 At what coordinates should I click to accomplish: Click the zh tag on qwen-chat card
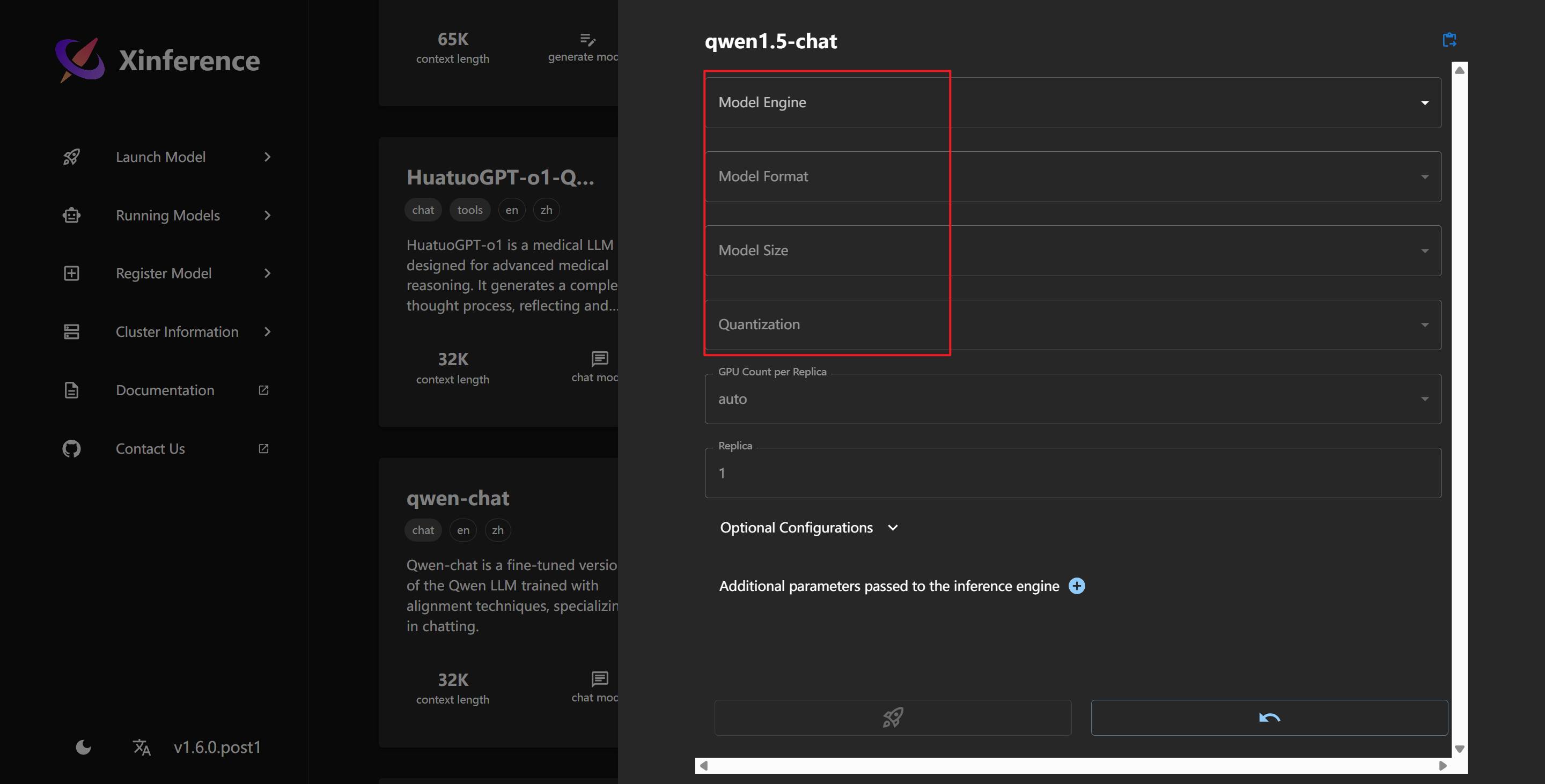(497, 530)
